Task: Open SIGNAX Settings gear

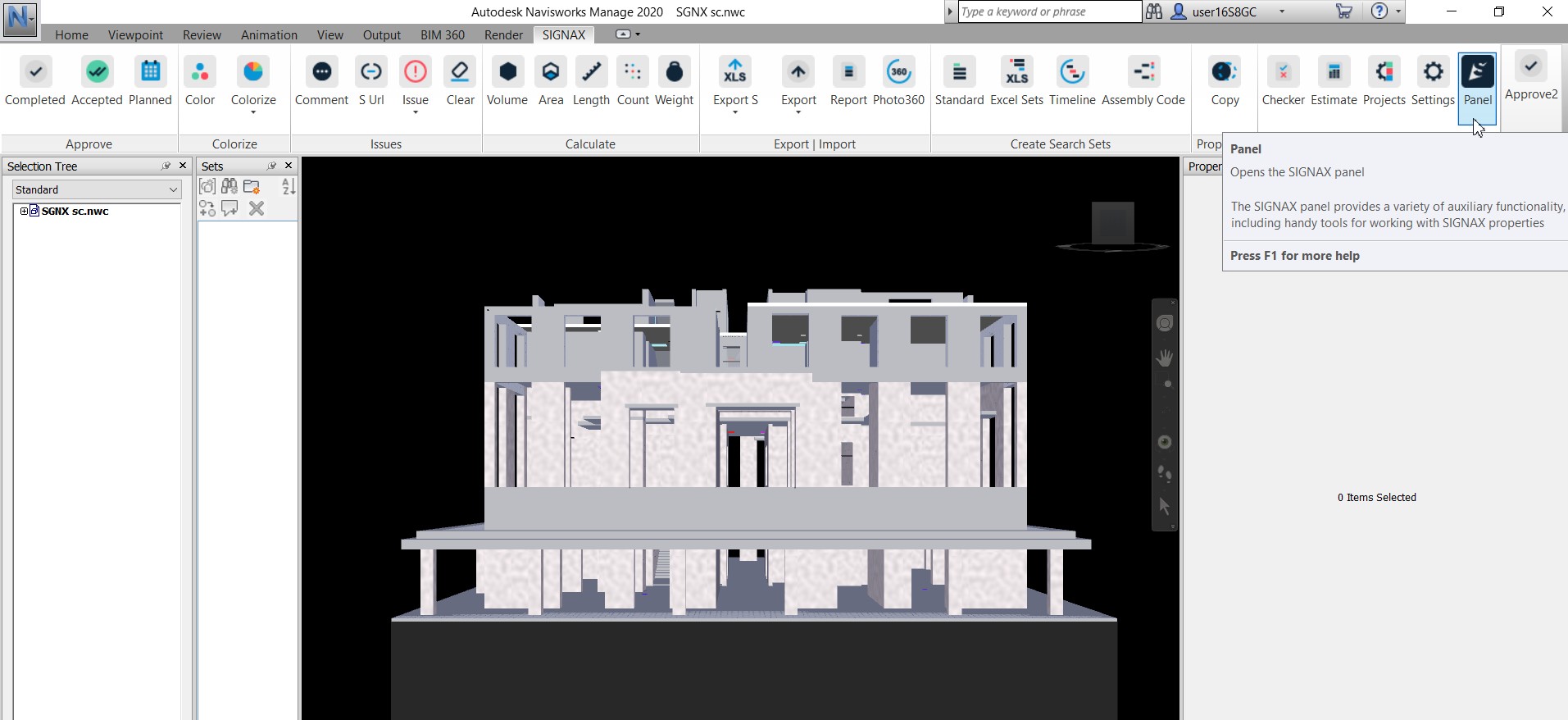Action: pyautogui.click(x=1433, y=72)
